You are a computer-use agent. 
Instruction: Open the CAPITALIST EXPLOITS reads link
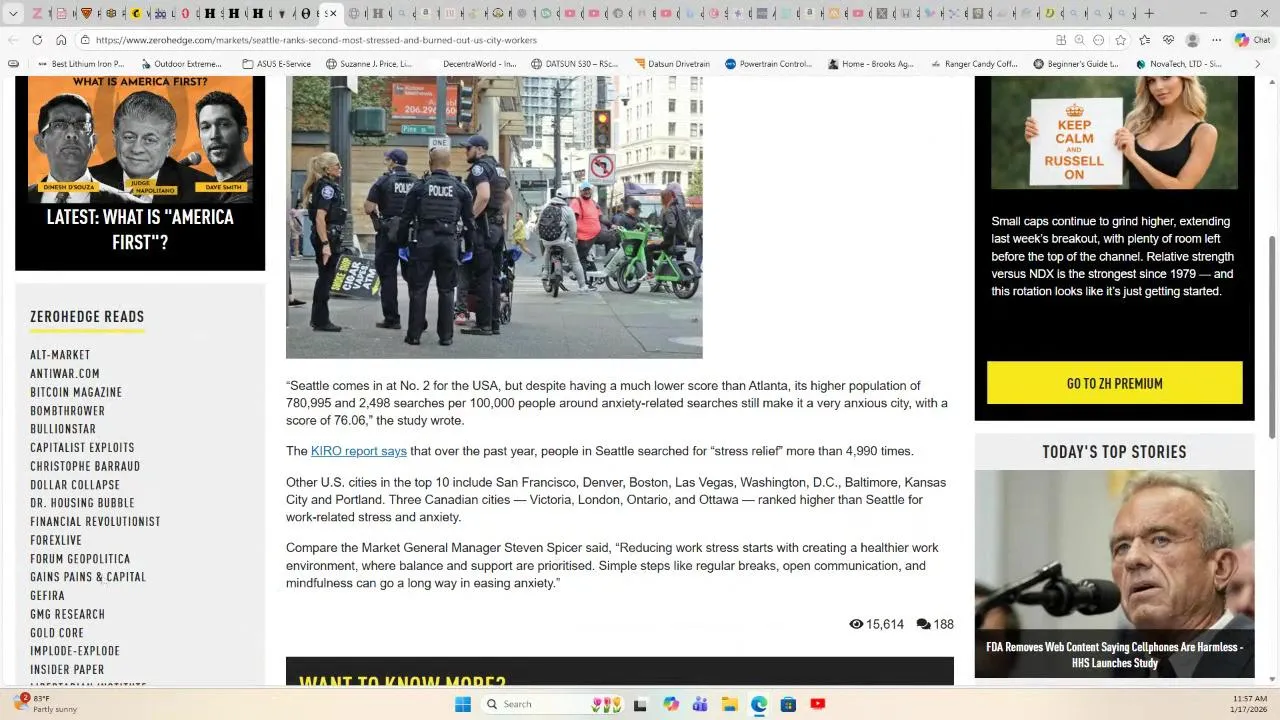coord(82,448)
